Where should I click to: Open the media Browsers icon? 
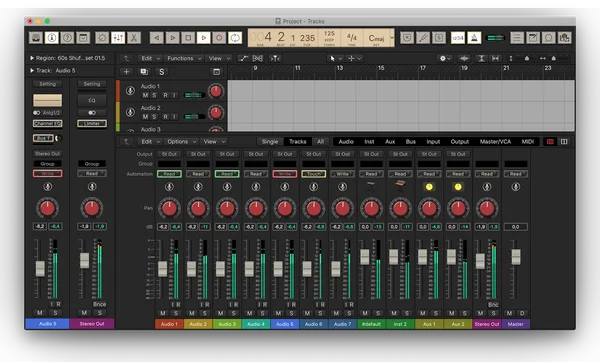tap(564, 38)
